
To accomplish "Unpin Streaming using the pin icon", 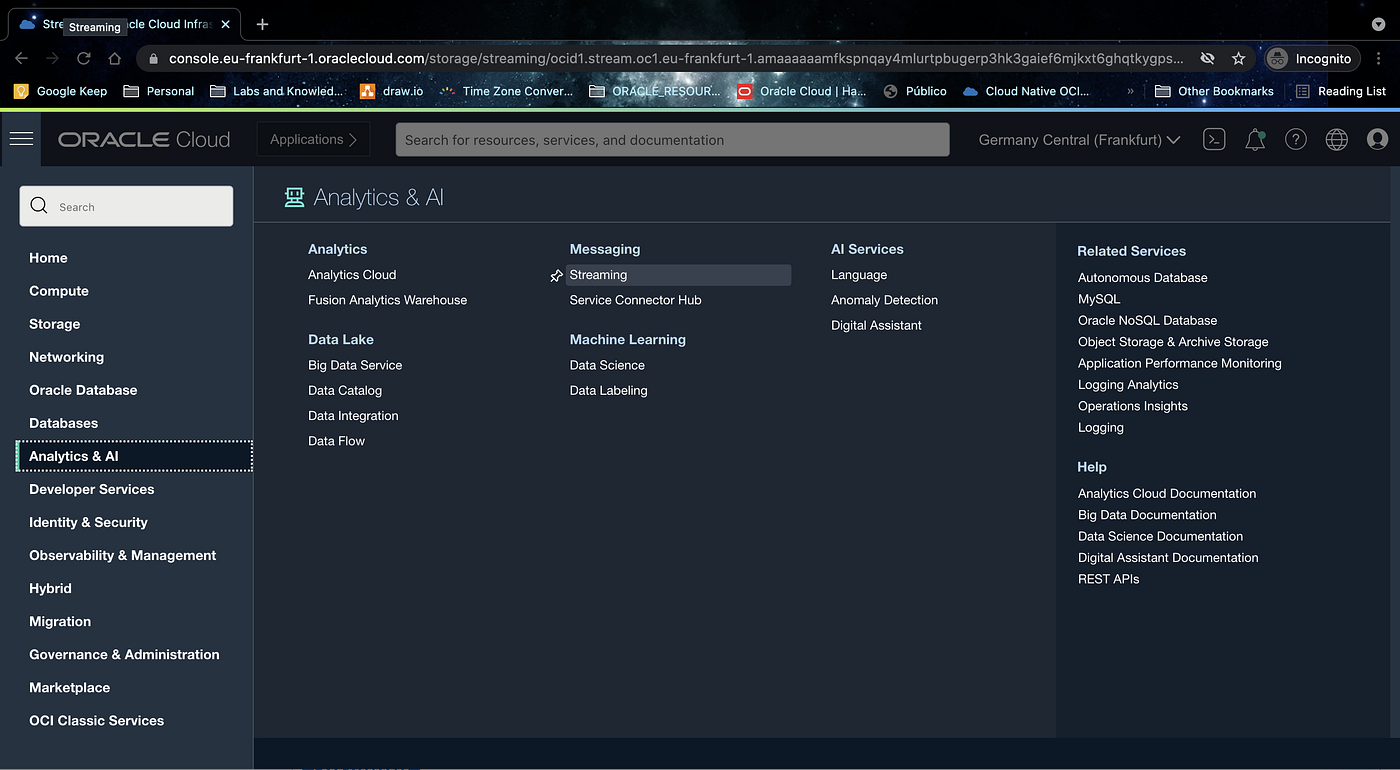I will pyautogui.click(x=556, y=276).
